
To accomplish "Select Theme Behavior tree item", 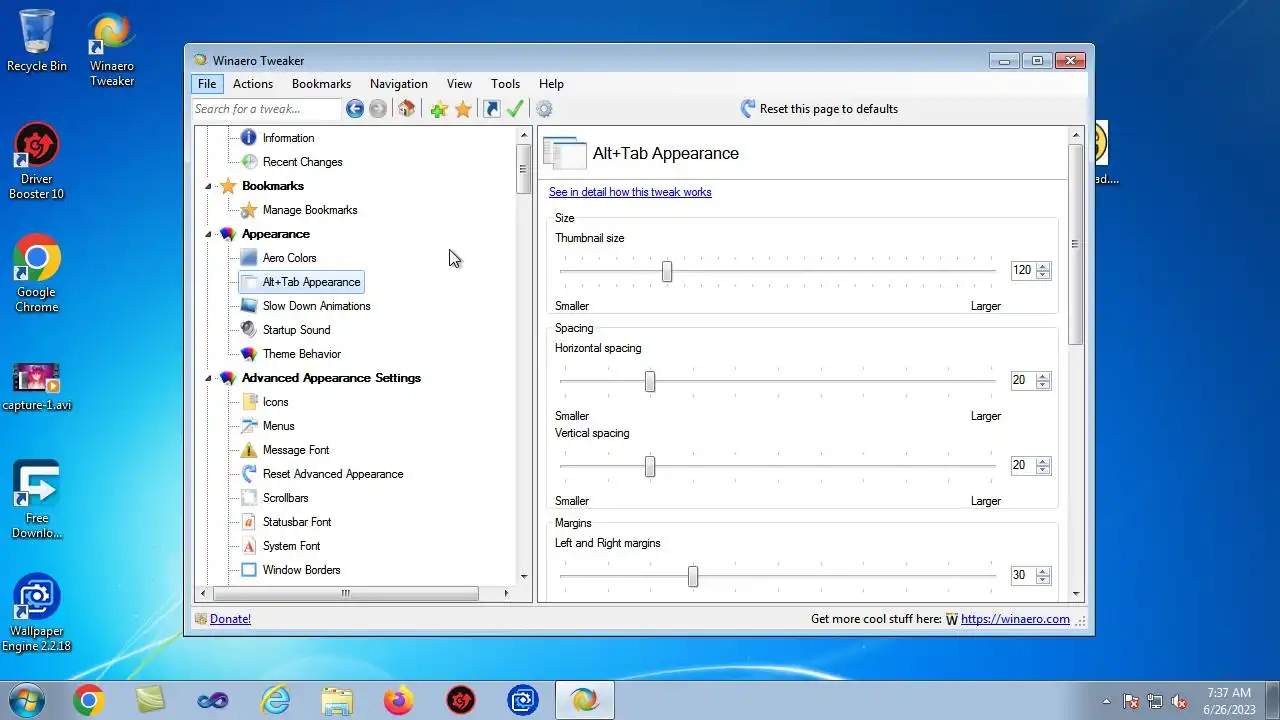I will click(x=301, y=354).
